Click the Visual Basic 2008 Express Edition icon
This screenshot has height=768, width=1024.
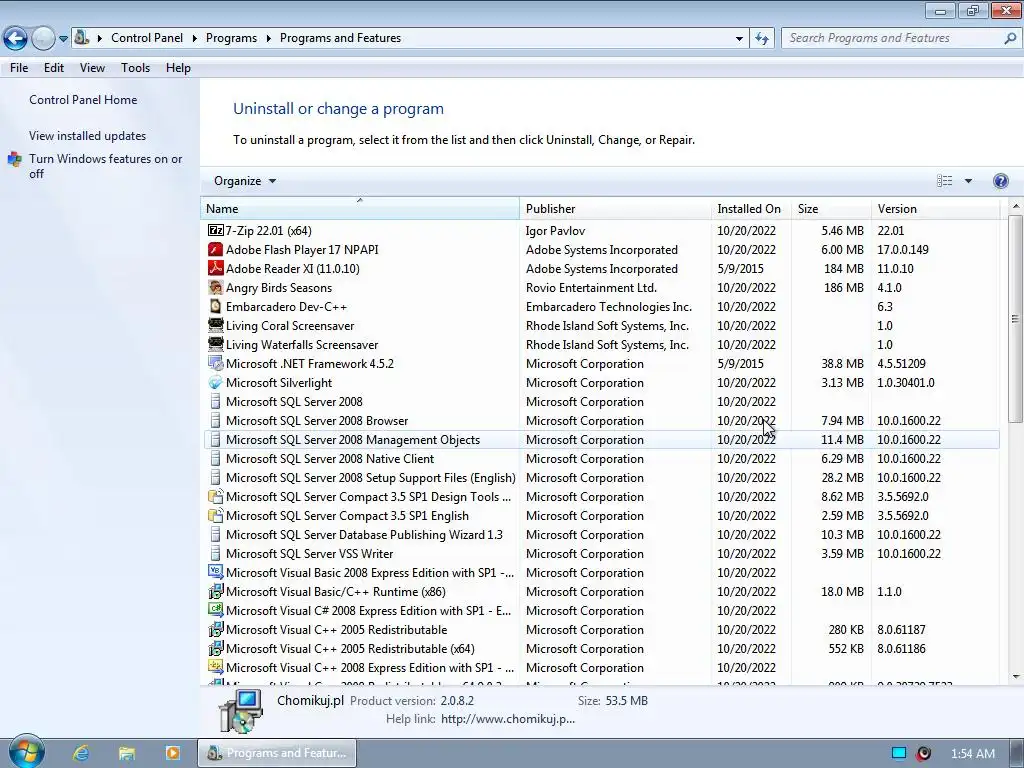(x=216, y=572)
